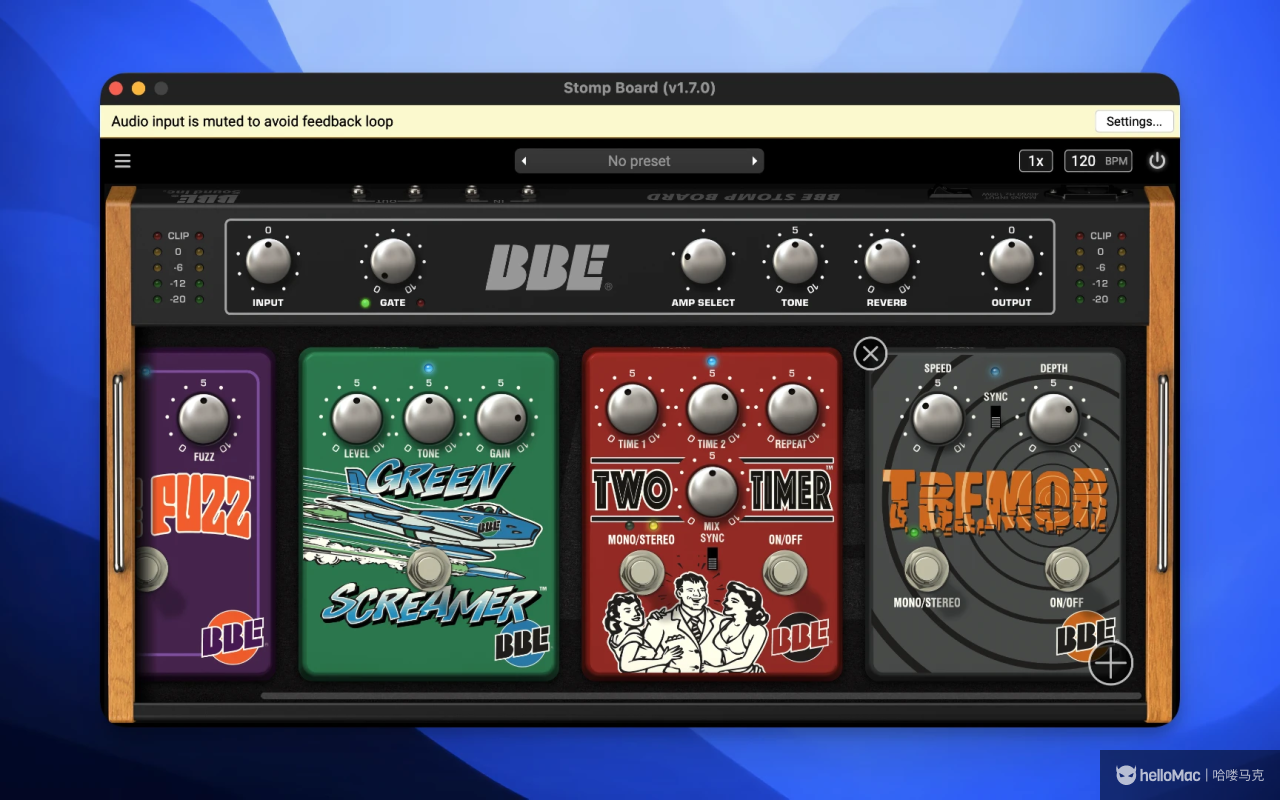This screenshot has height=800, width=1280.
Task: Click the Two Timer BBE badge
Action: pos(802,637)
